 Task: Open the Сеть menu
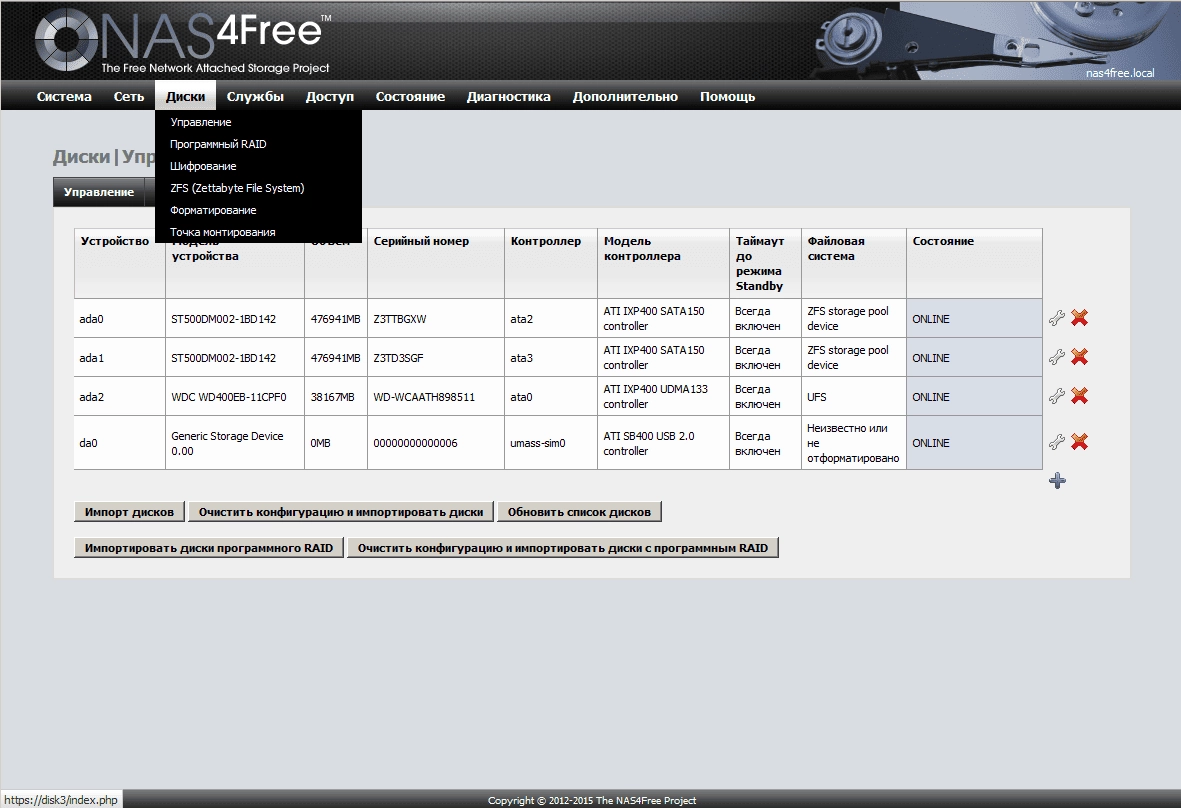tap(129, 96)
